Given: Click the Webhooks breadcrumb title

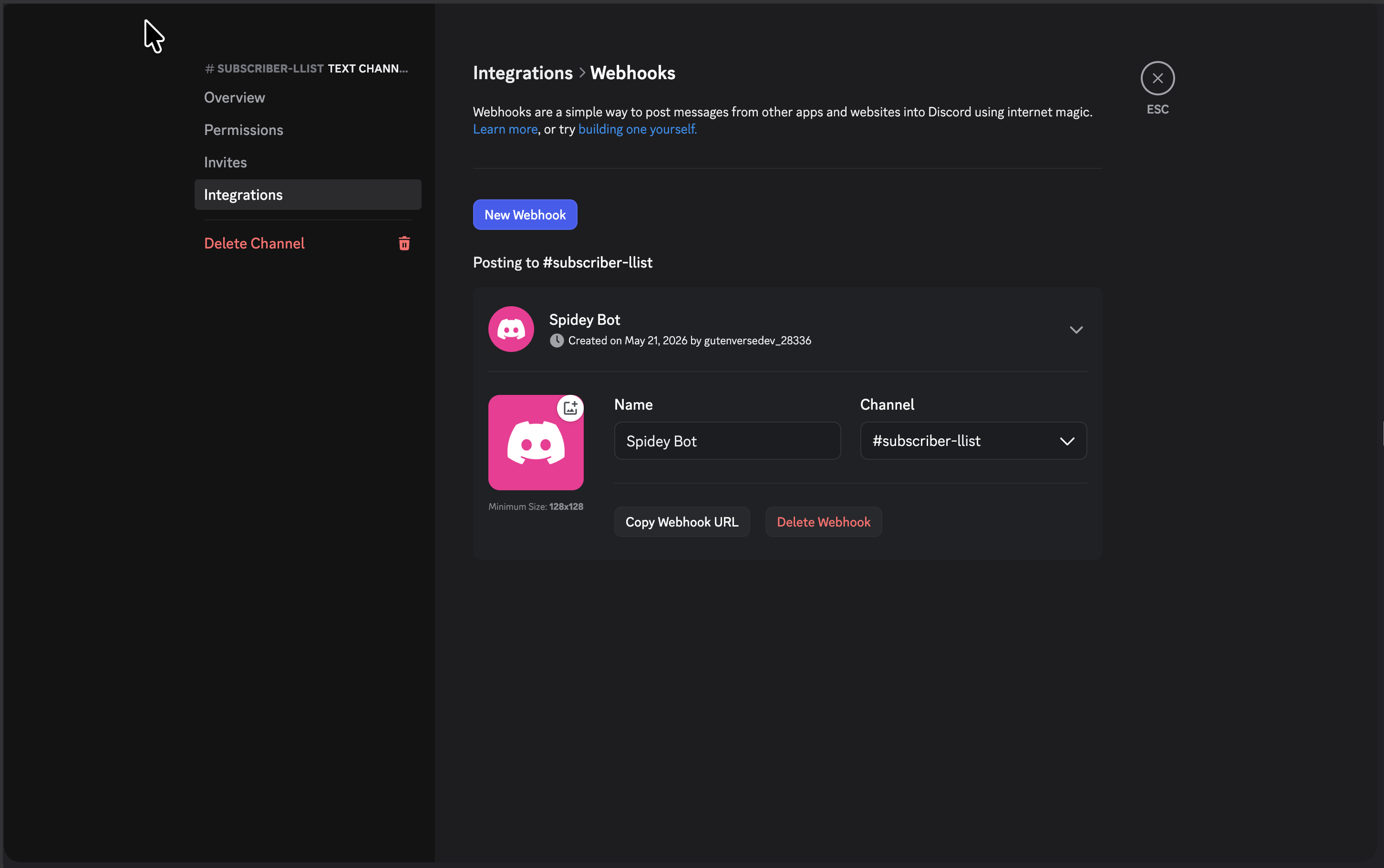Looking at the screenshot, I should 632,73.
